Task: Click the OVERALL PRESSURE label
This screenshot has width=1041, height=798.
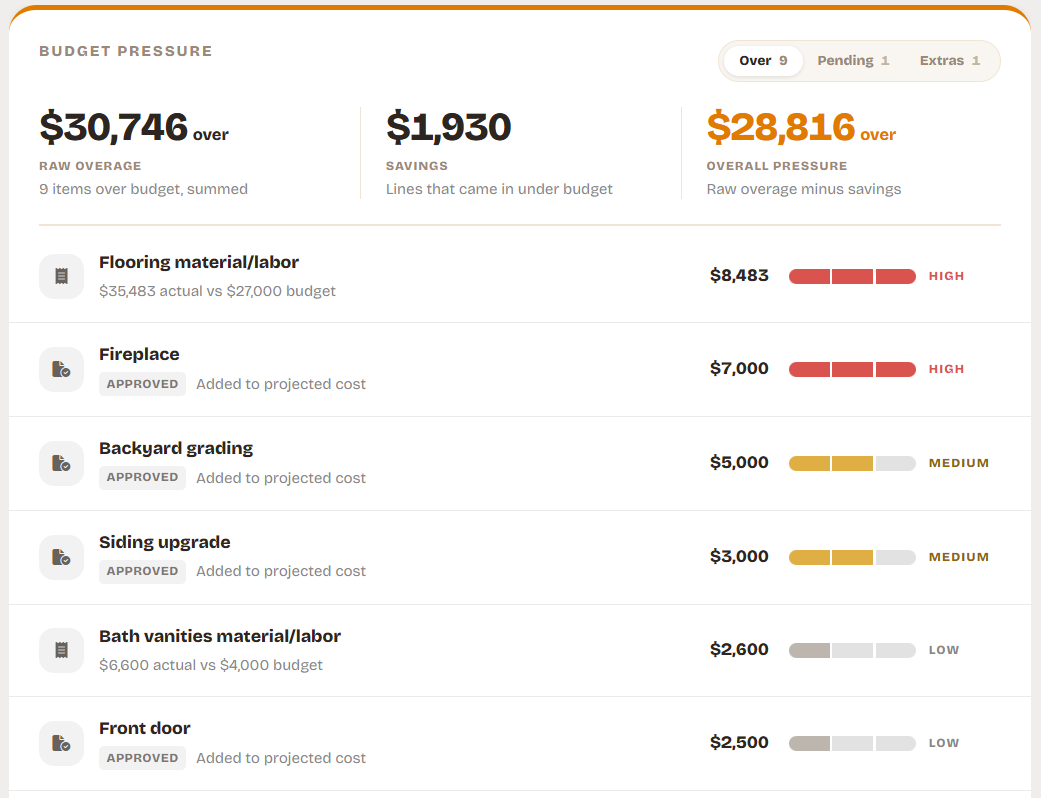Action: (x=777, y=166)
